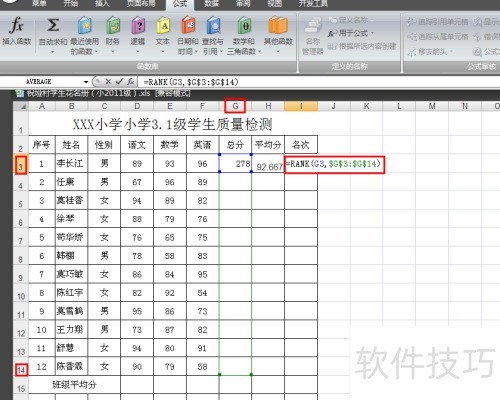Open the 文本 text functions book icon
500x400 pixels.
(x=163, y=26)
